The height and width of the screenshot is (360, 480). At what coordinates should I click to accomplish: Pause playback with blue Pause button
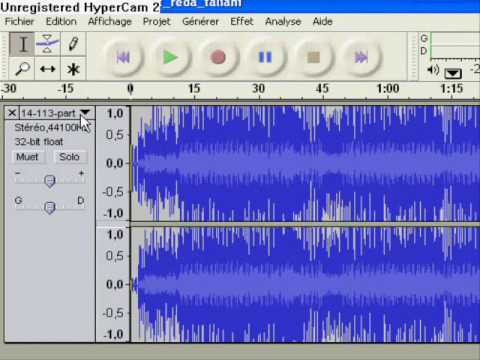(x=265, y=57)
